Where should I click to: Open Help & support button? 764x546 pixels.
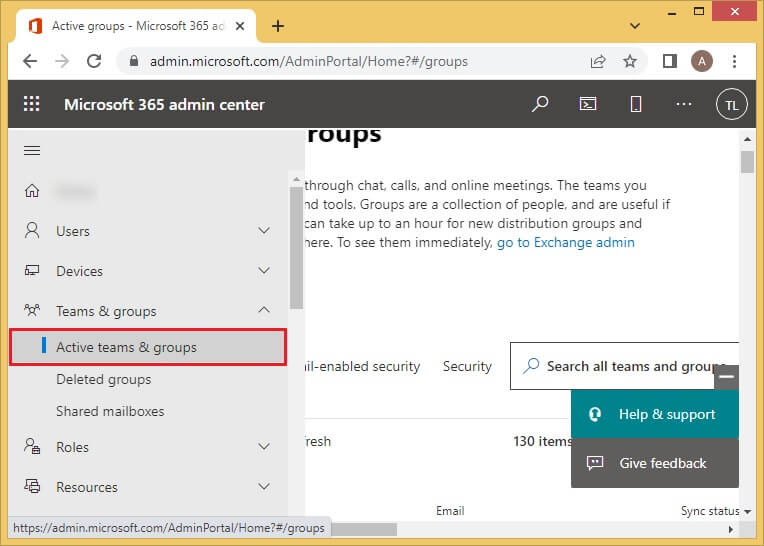coord(655,414)
